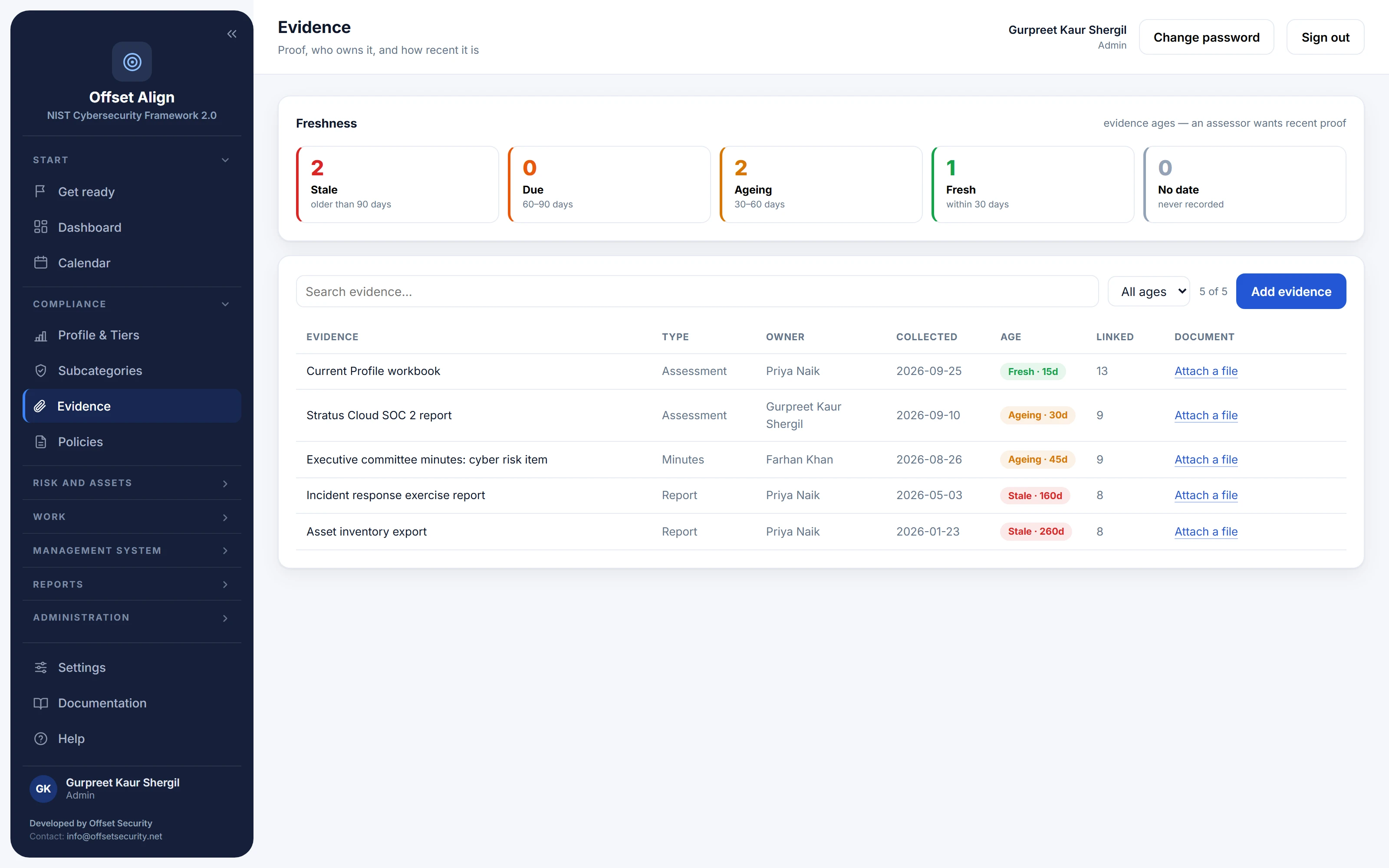Attach a file to Stratus Cloud SOC 2 report
Viewport: 1389px width, 868px height.
click(x=1206, y=415)
